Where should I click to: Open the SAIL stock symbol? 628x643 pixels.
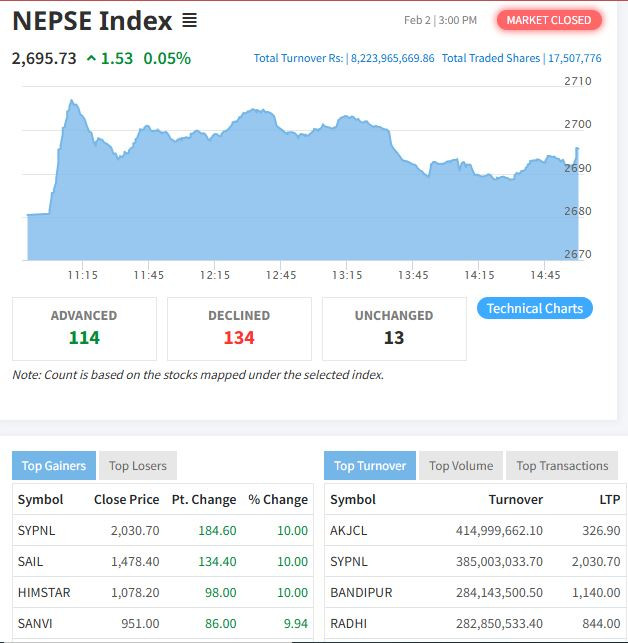[31, 561]
